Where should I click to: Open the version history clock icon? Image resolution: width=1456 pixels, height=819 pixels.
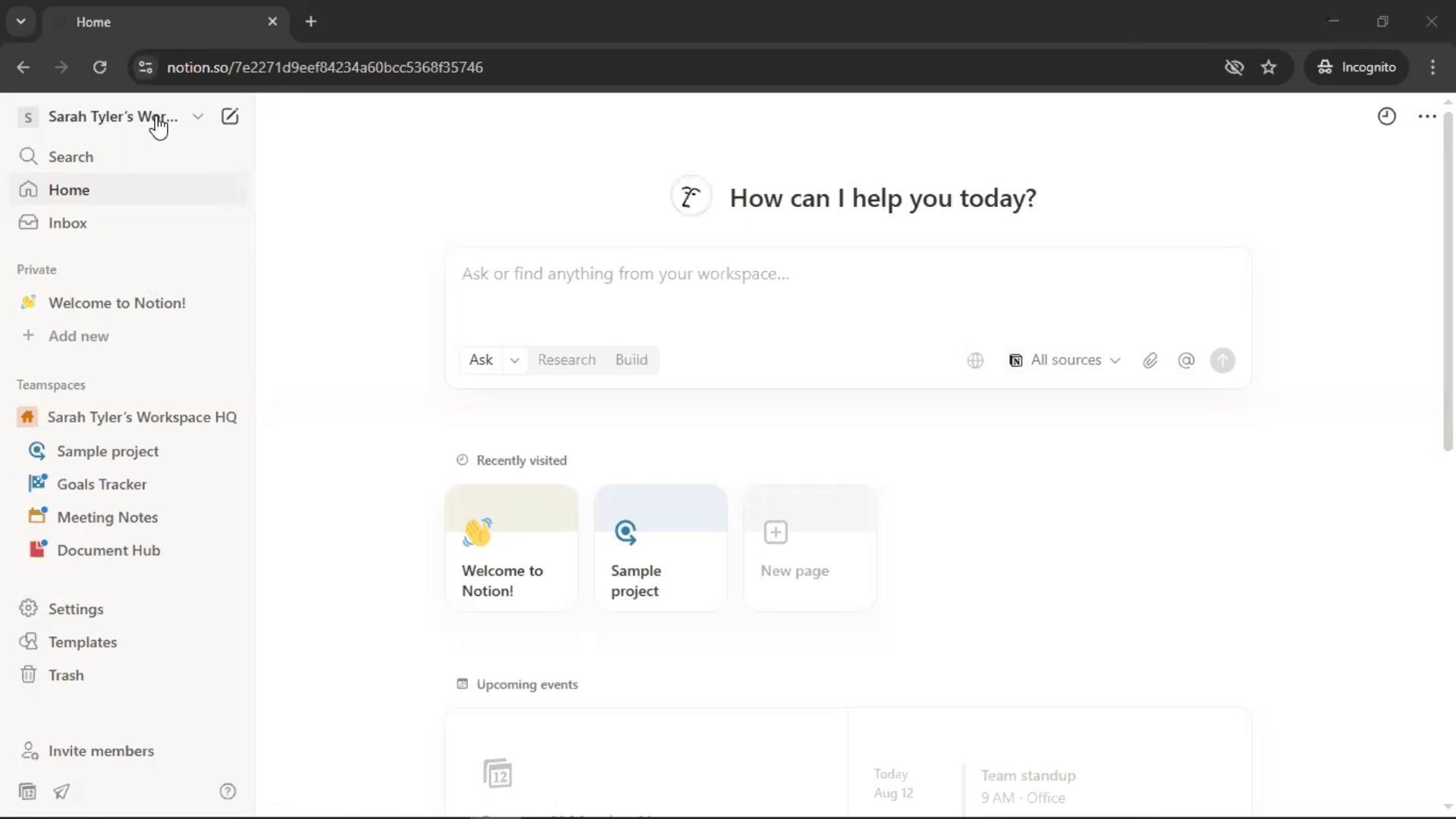pyautogui.click(x=1386, y=117)
